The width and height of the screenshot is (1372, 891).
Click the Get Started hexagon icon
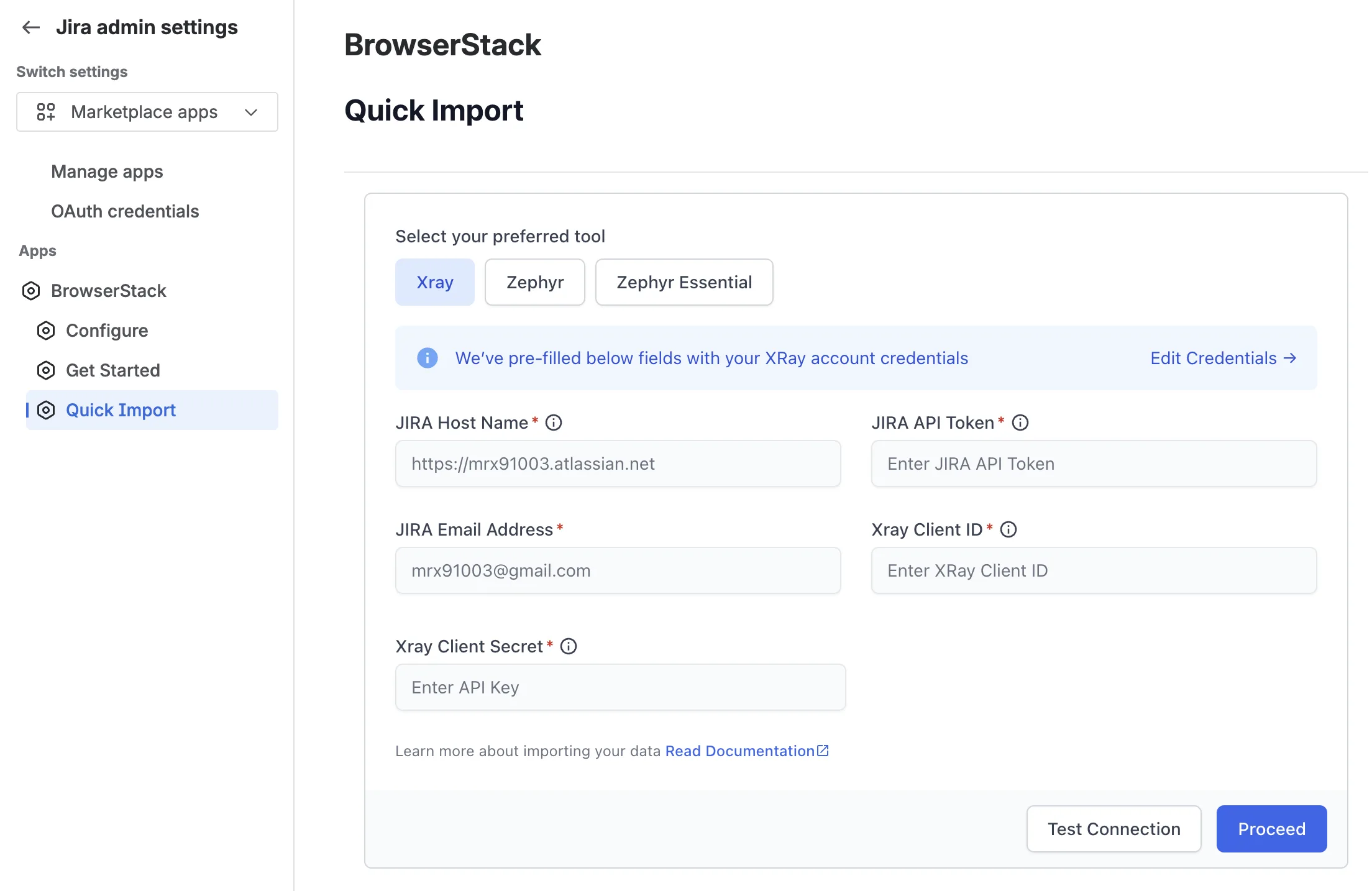[46, 370]
